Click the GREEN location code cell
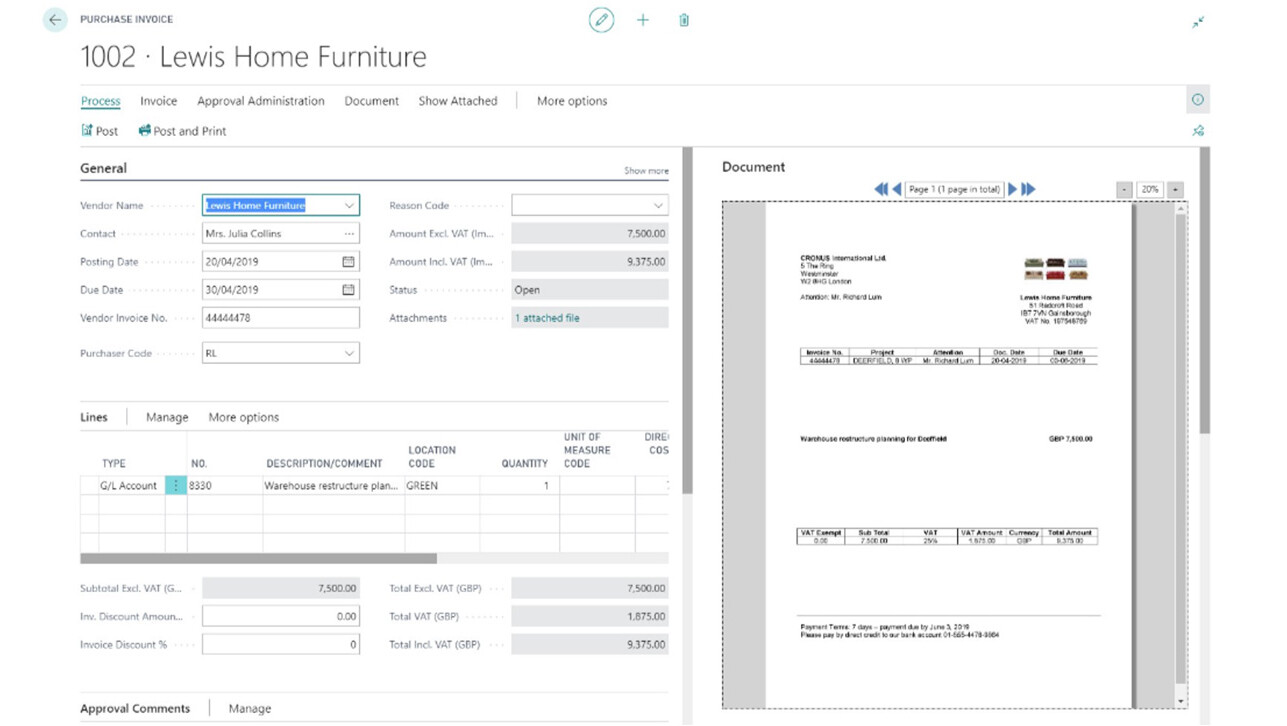The width and height of the screenshot is (1287, 726). tap(442, 486)
